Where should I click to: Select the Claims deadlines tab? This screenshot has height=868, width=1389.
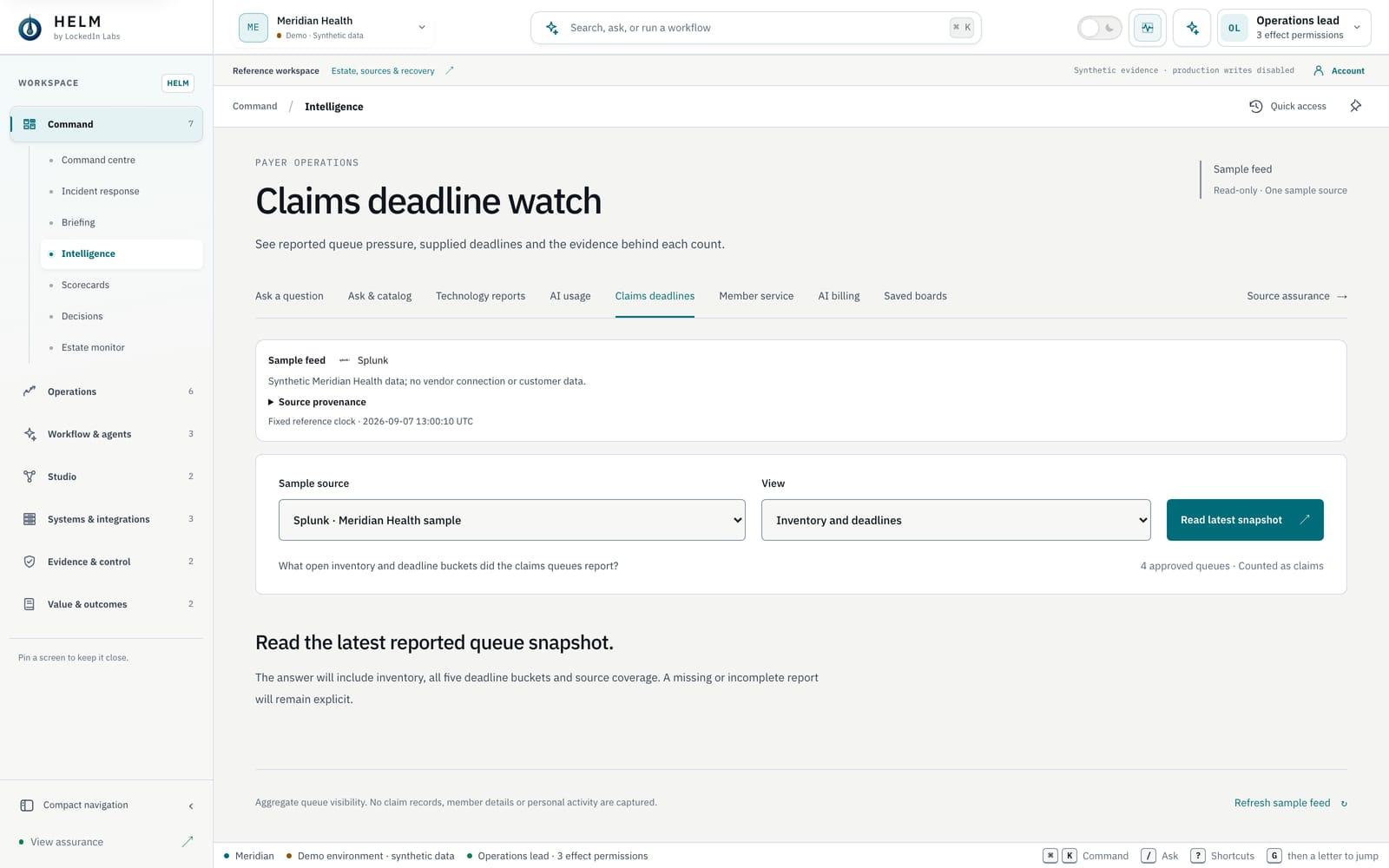[655, 296]
